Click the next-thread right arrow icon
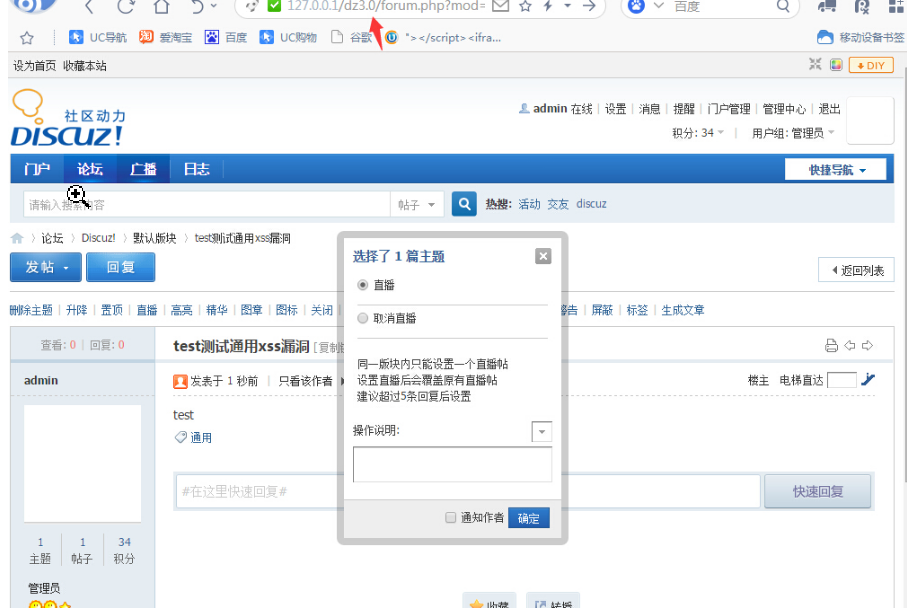 pyautogui.click(x=868, y=345)
